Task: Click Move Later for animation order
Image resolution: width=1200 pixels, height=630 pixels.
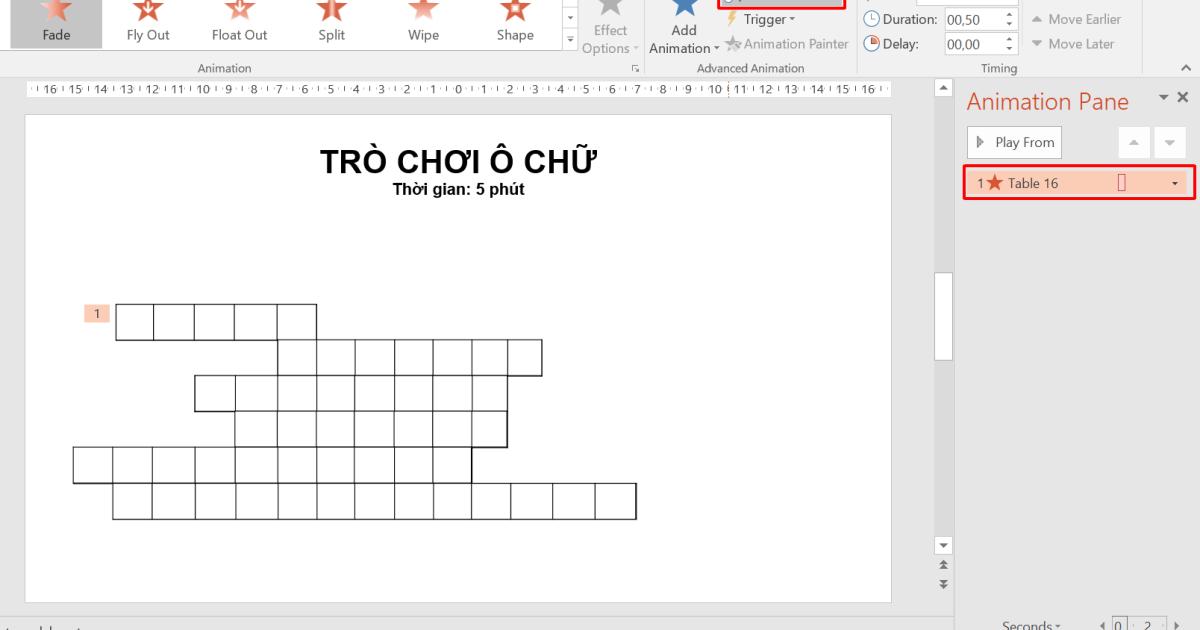Action: coord(1080,44)
